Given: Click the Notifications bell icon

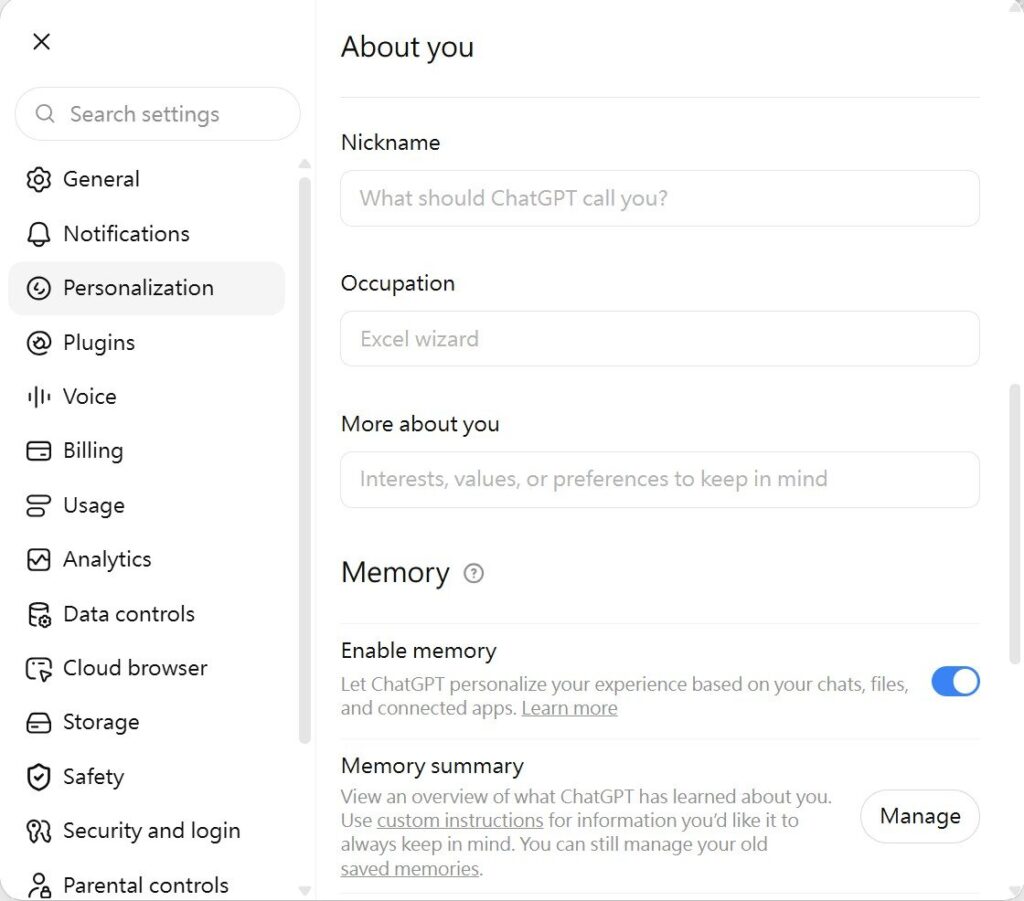Looking at the screenshot, I should 39,234.
